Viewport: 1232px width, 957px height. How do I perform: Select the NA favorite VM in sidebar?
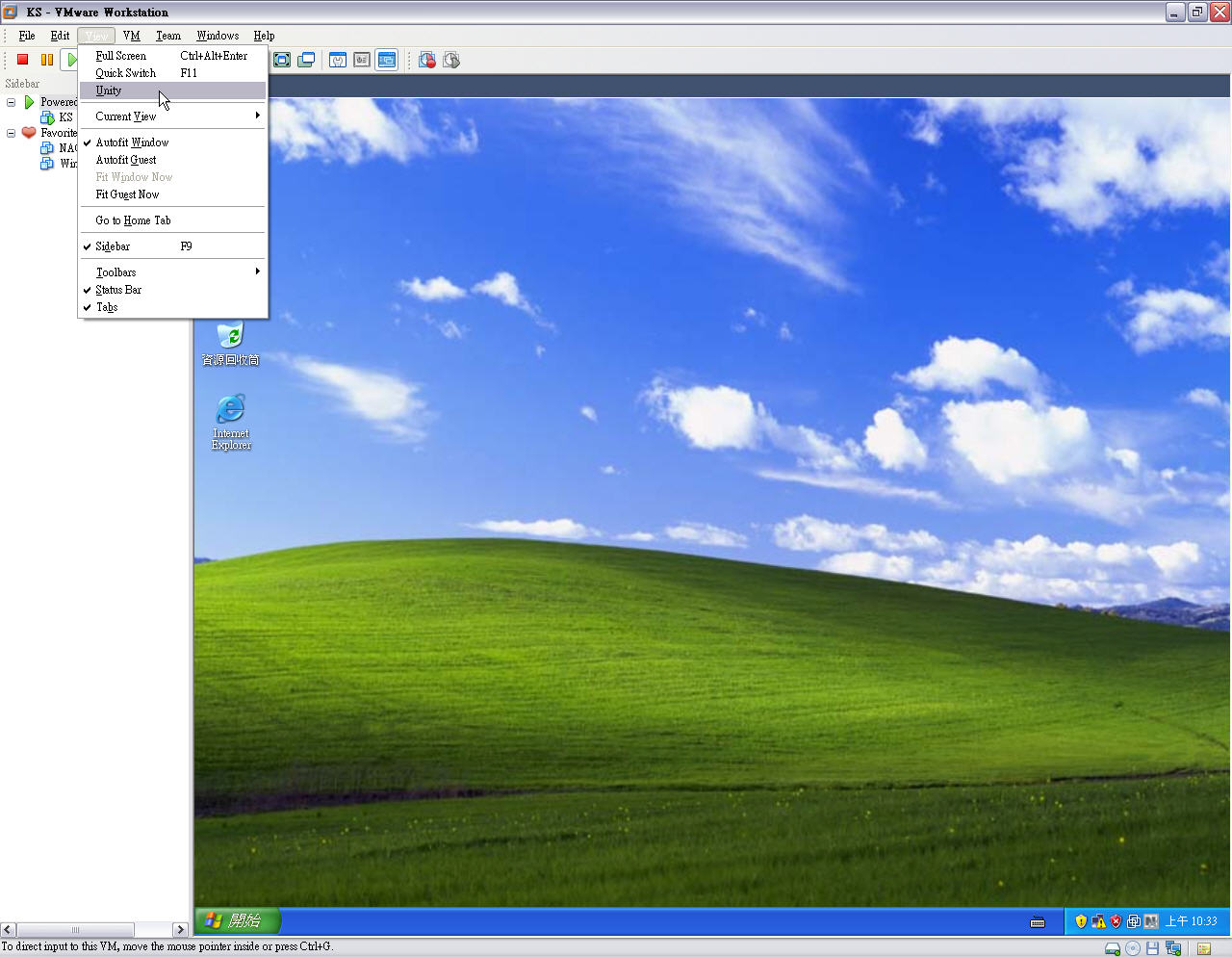point(59,148)
